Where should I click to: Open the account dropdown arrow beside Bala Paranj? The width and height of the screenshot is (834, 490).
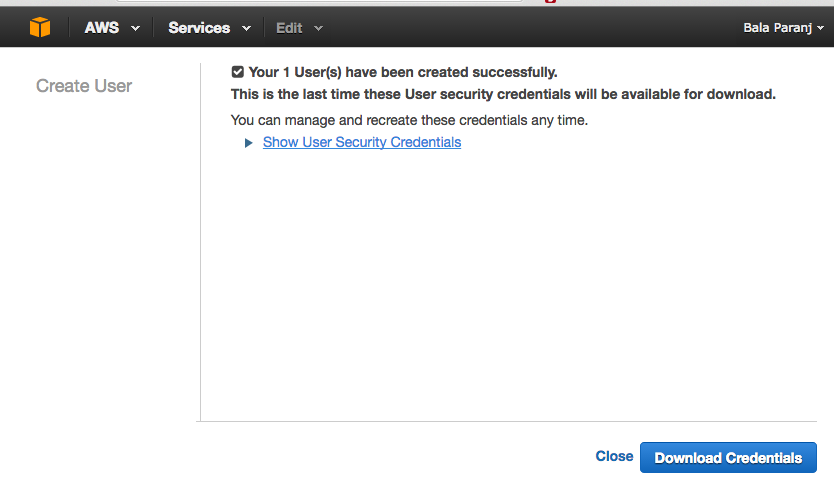coord(821,28)
